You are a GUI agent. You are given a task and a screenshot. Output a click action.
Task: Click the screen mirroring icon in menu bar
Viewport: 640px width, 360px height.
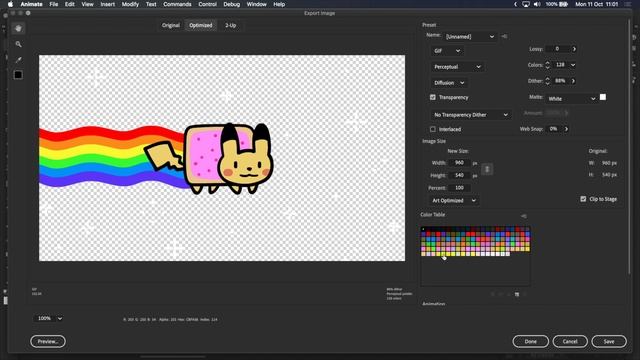click(x=526, y=4)
